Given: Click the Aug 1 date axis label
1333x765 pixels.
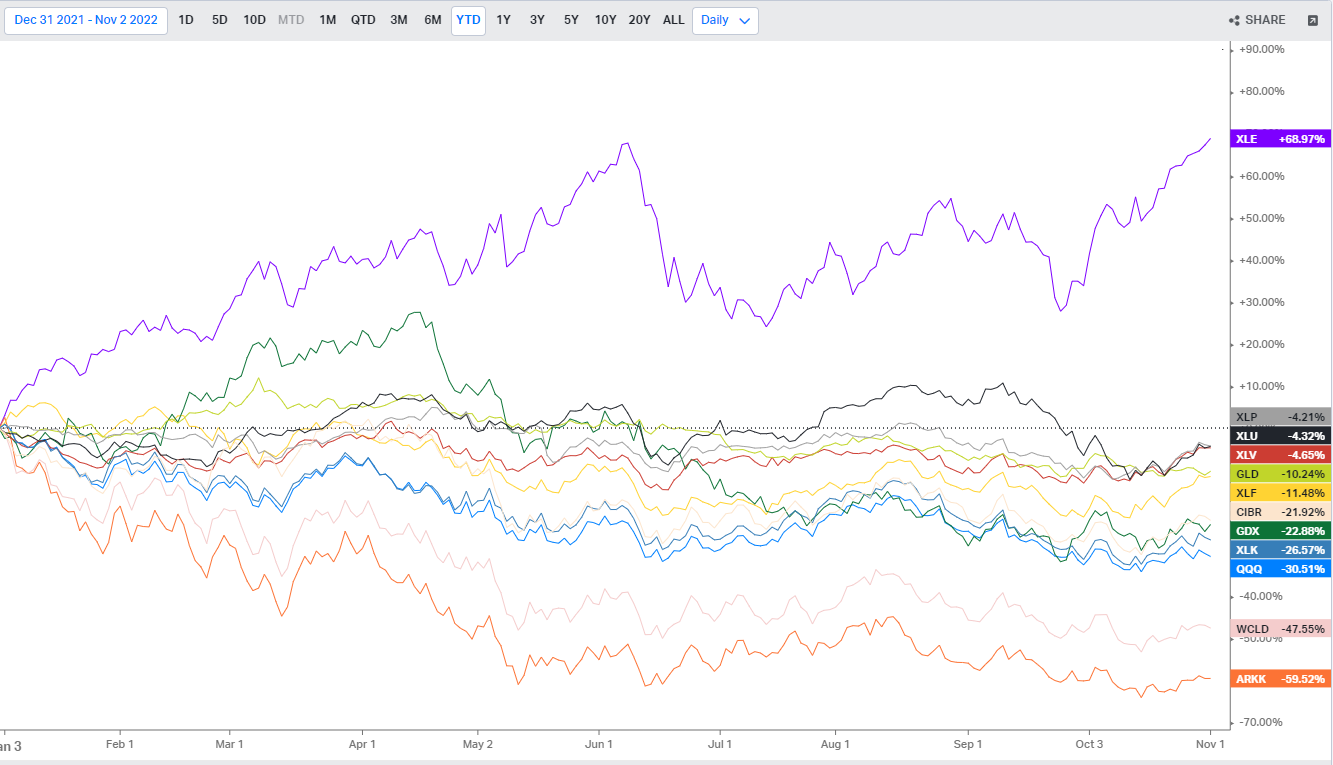Looking at the screenshot, I should [835, 744].
